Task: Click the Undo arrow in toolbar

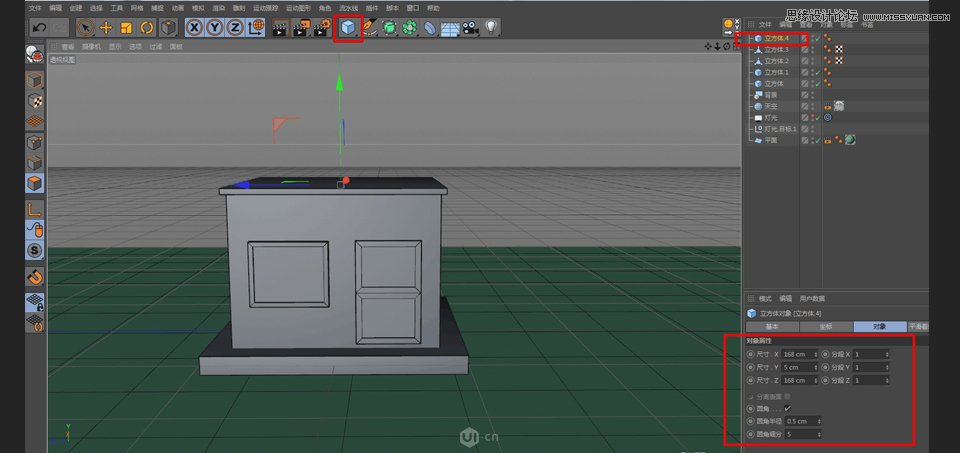Action: (39, 28)
